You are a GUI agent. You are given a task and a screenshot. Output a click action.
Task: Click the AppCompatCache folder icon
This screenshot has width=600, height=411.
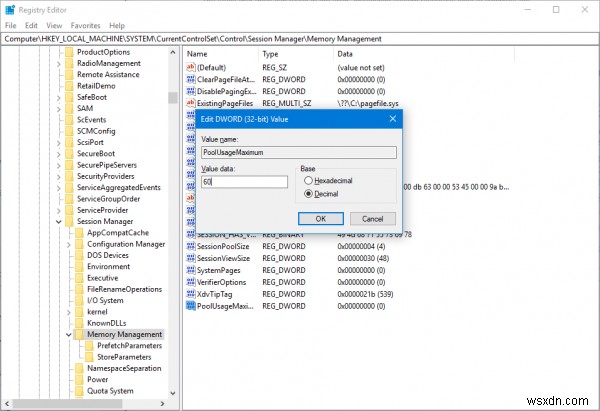tap(79, 233)
